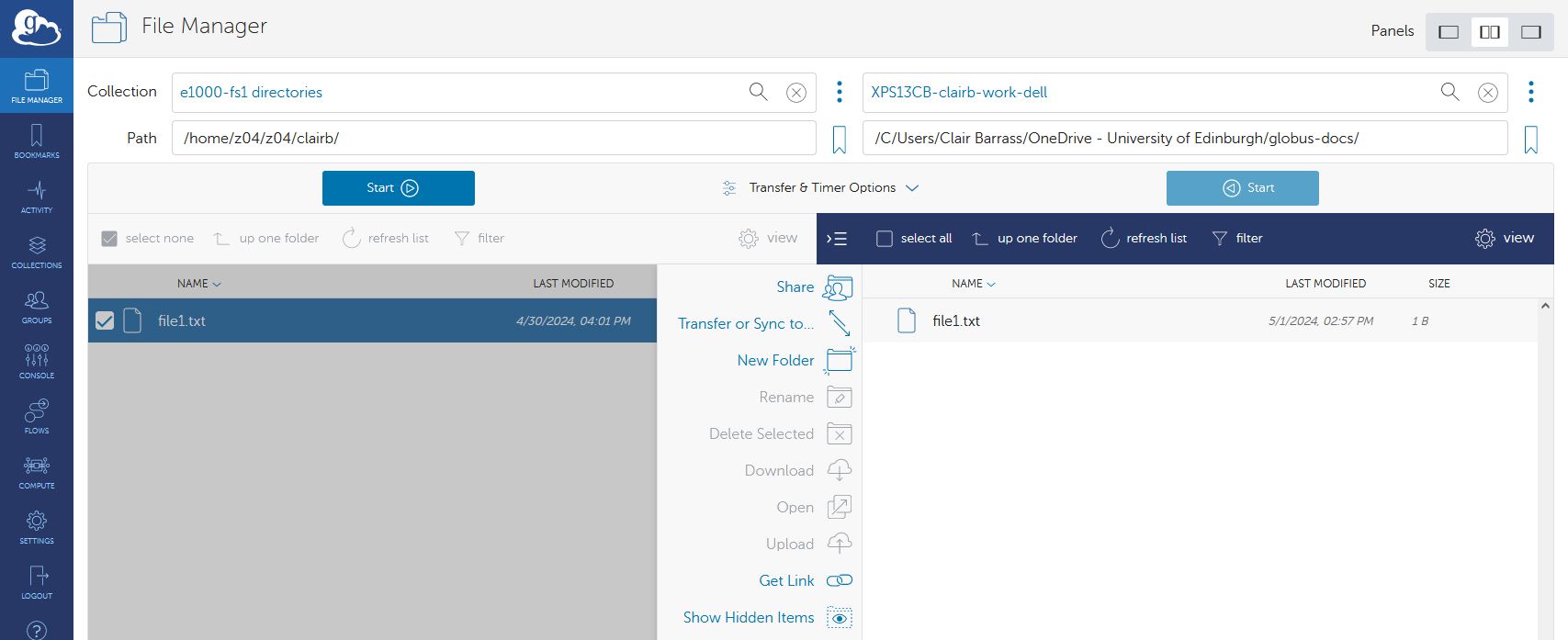Screen dimensions: 1568x640
Task: Check the select all box in the right pane
Action: [885, 239]
